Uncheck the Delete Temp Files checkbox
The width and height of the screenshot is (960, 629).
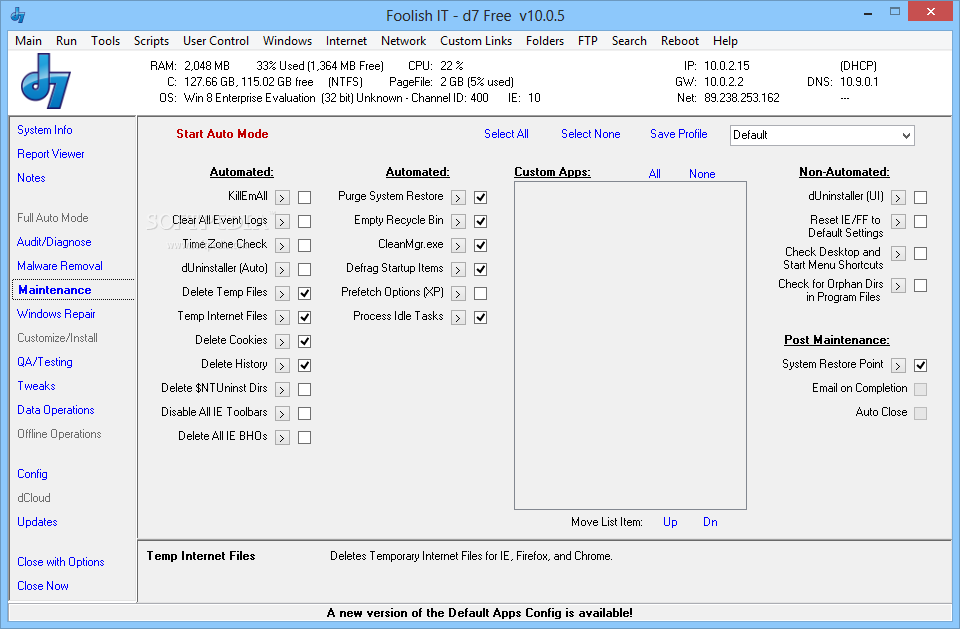coord(304,293)
